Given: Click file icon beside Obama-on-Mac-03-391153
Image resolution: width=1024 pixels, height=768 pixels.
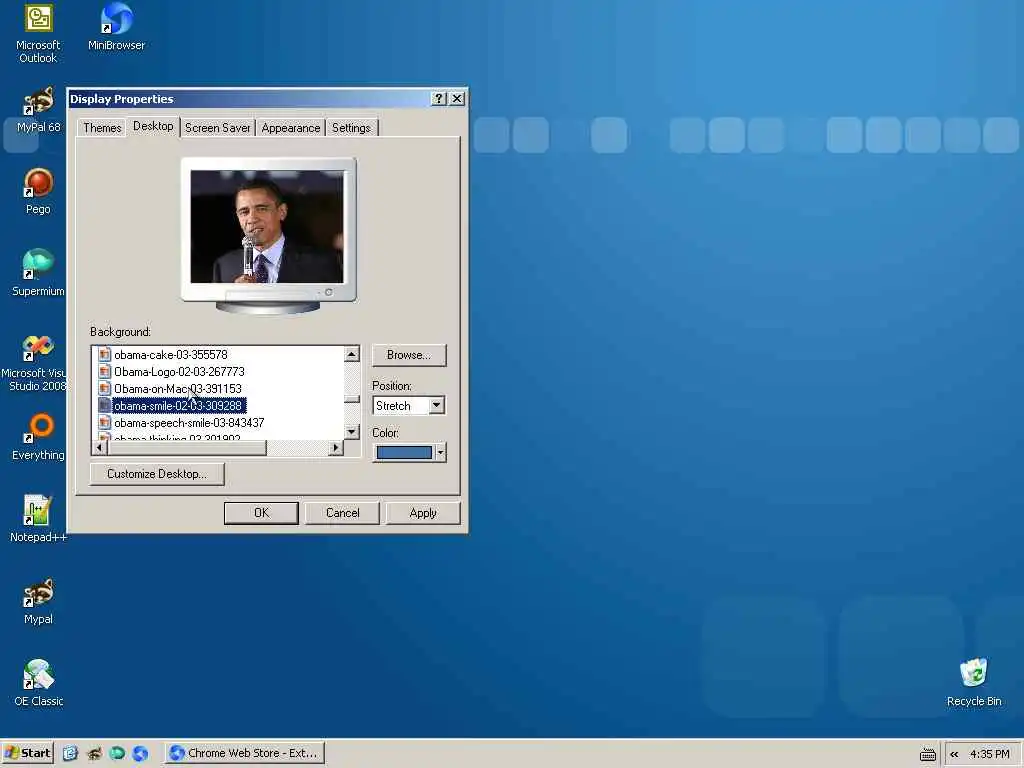Looking at the screenshot, I should (x=104, y=389).
